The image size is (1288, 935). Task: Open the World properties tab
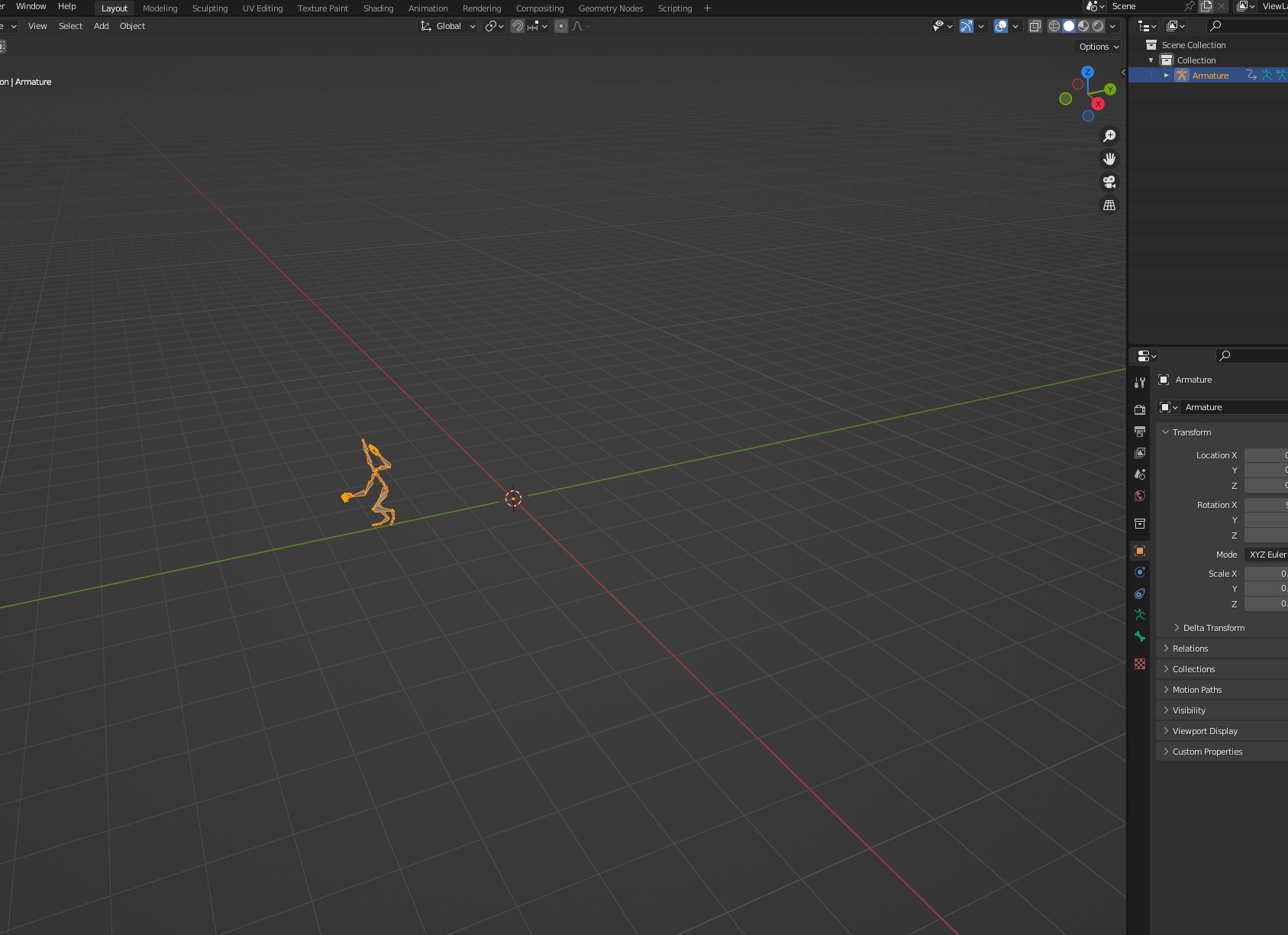point(1140,496)
